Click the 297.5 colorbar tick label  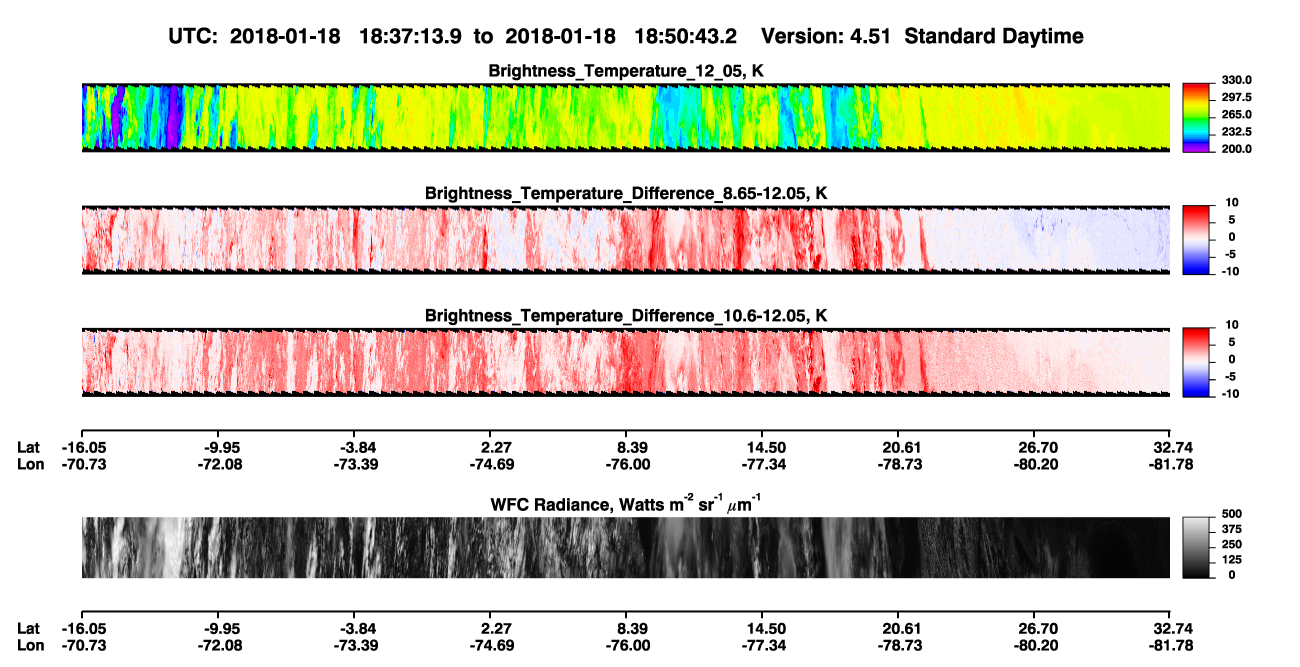point(1236,98)
